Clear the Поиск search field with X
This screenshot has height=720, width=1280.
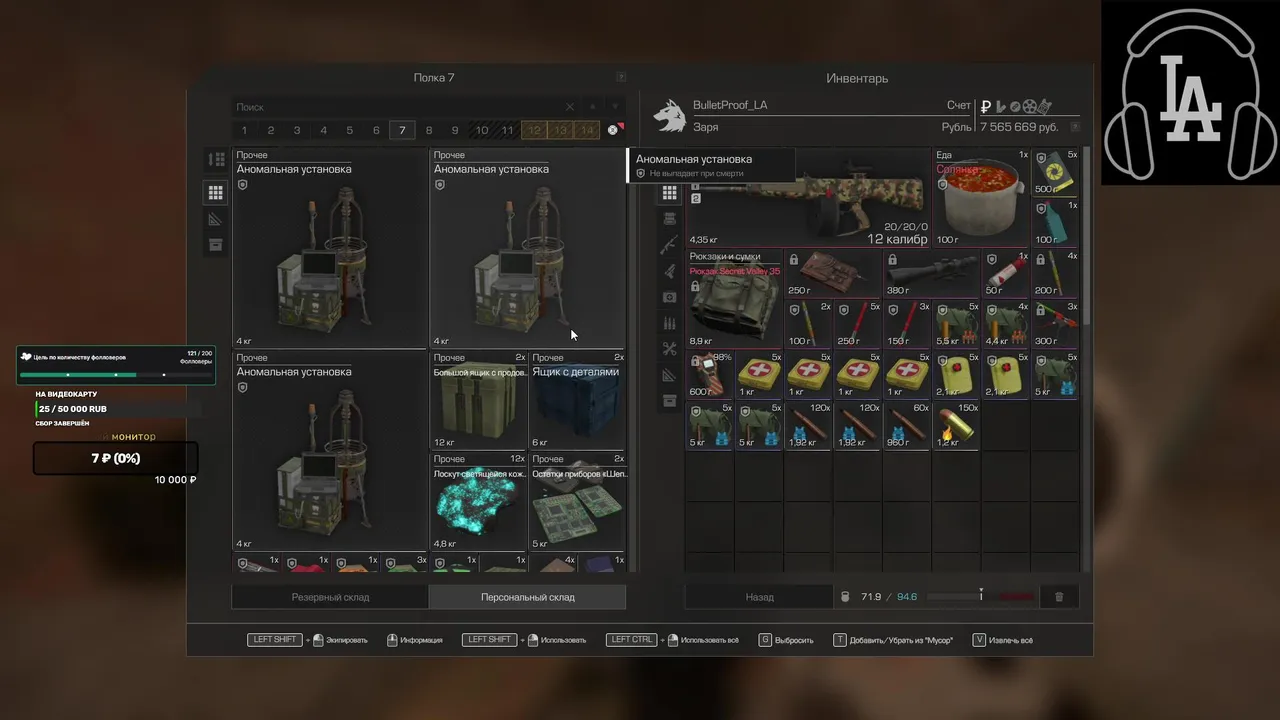click(x=570, y=107)
